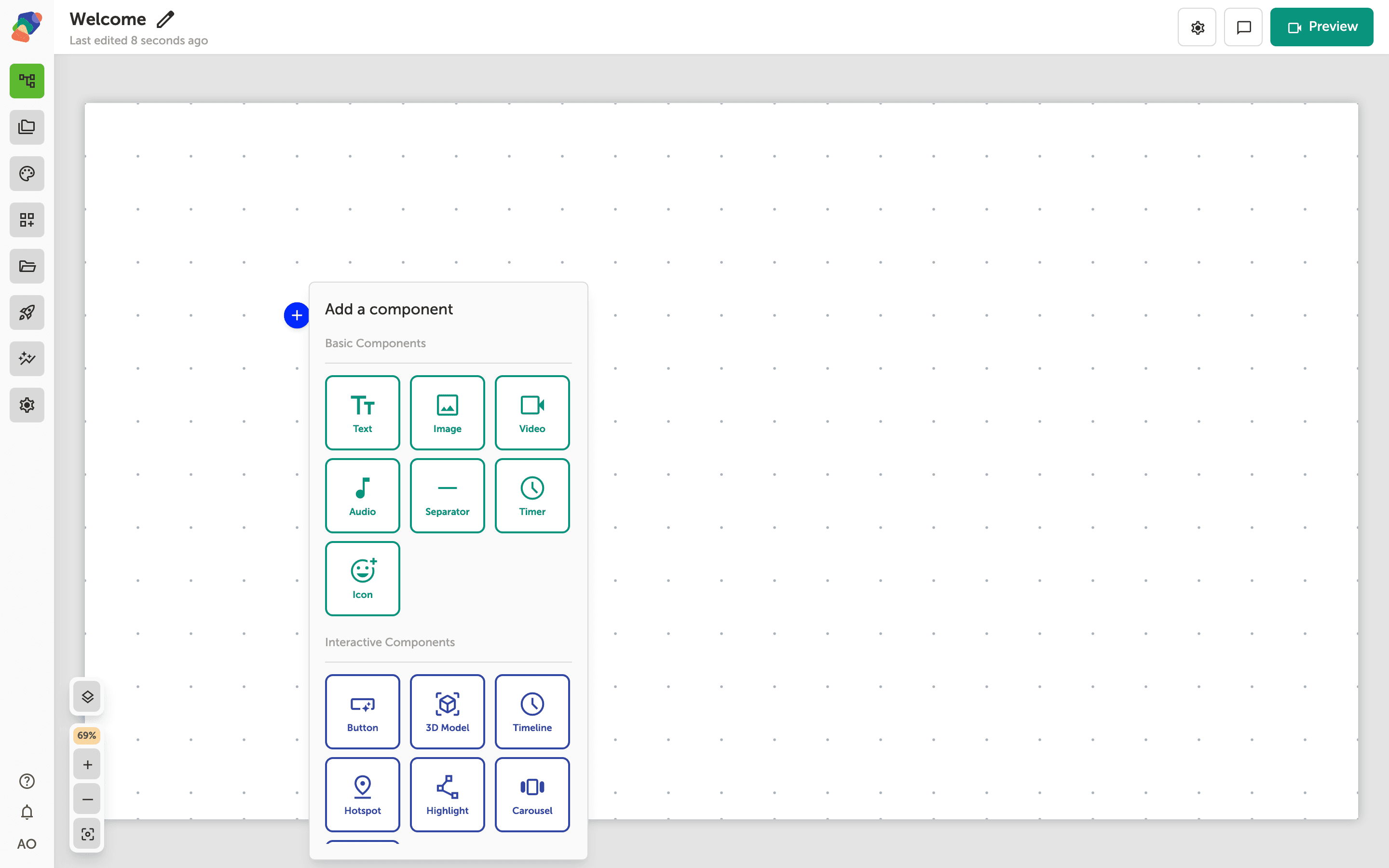
Task: Click the app logo in top-left corner
Action: coord(27,27)
